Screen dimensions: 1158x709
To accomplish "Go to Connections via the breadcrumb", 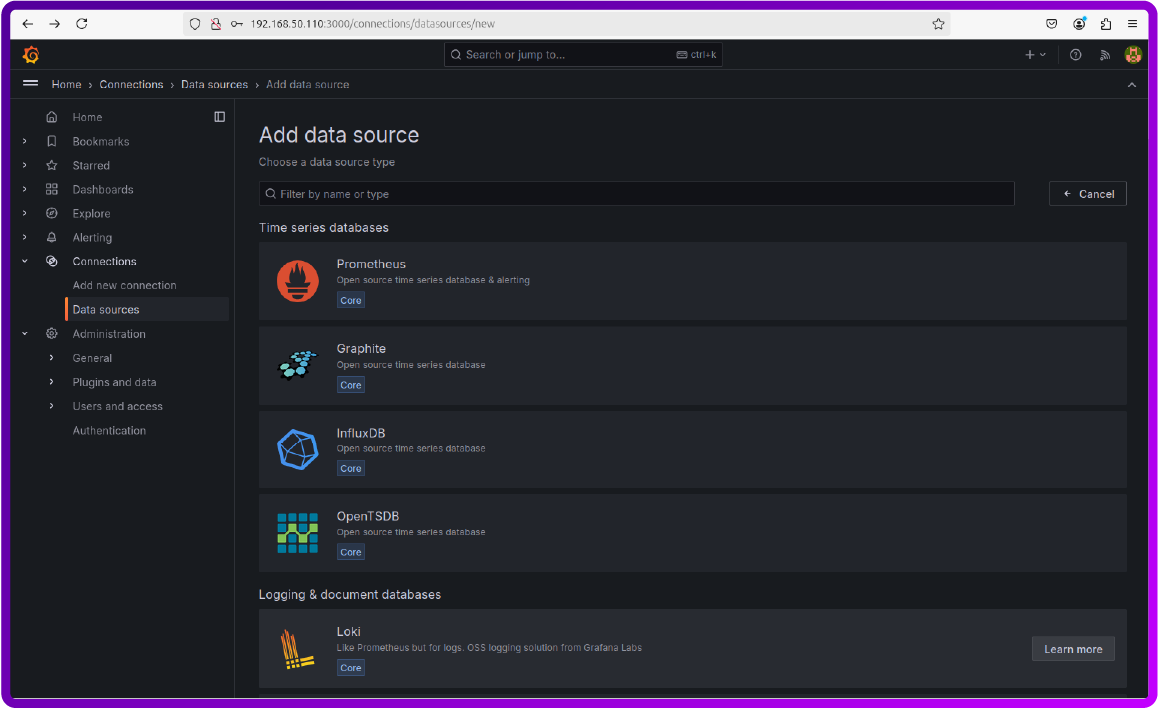I will tap(131, 84).
